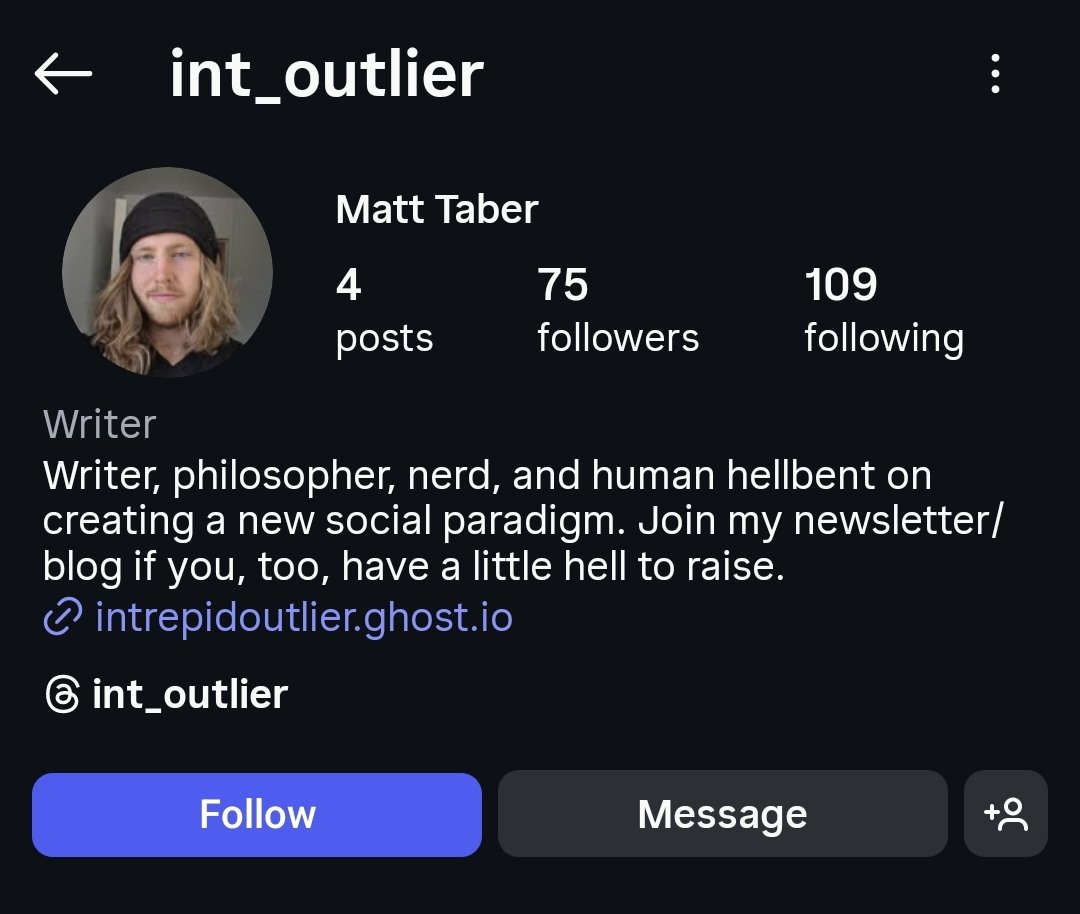Tap the number 4 above posts
The image size is (1080, 914).
tap(348, 285)
